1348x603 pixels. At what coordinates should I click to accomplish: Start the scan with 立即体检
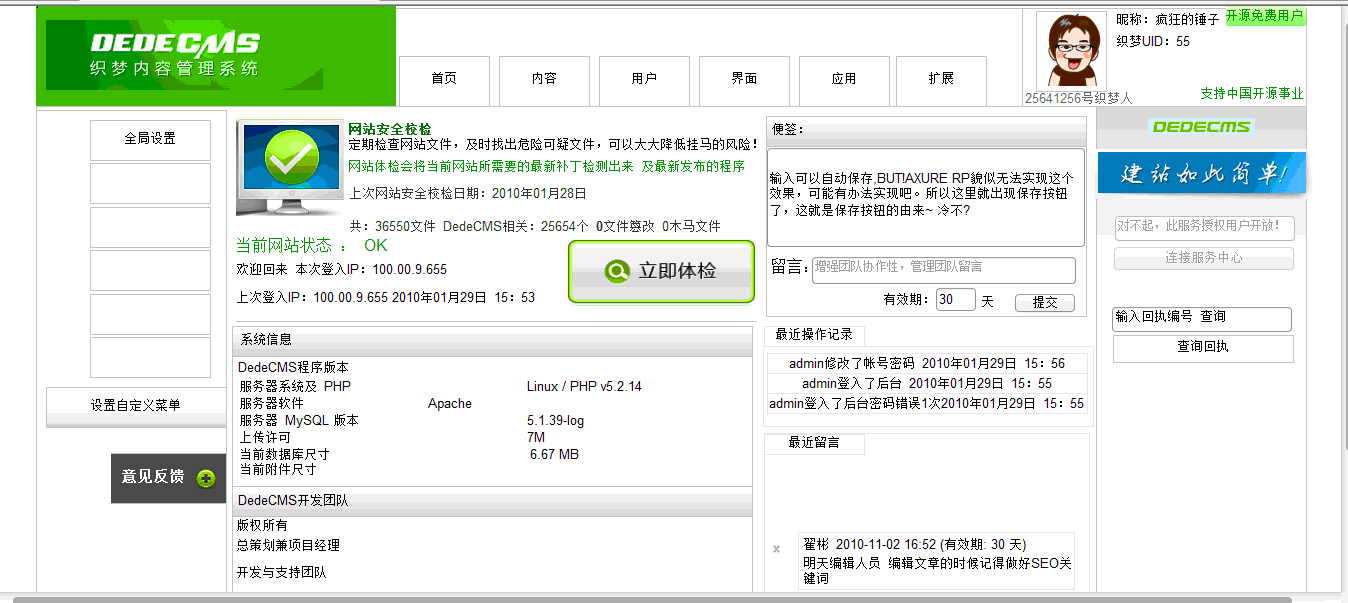click(661, 272)
